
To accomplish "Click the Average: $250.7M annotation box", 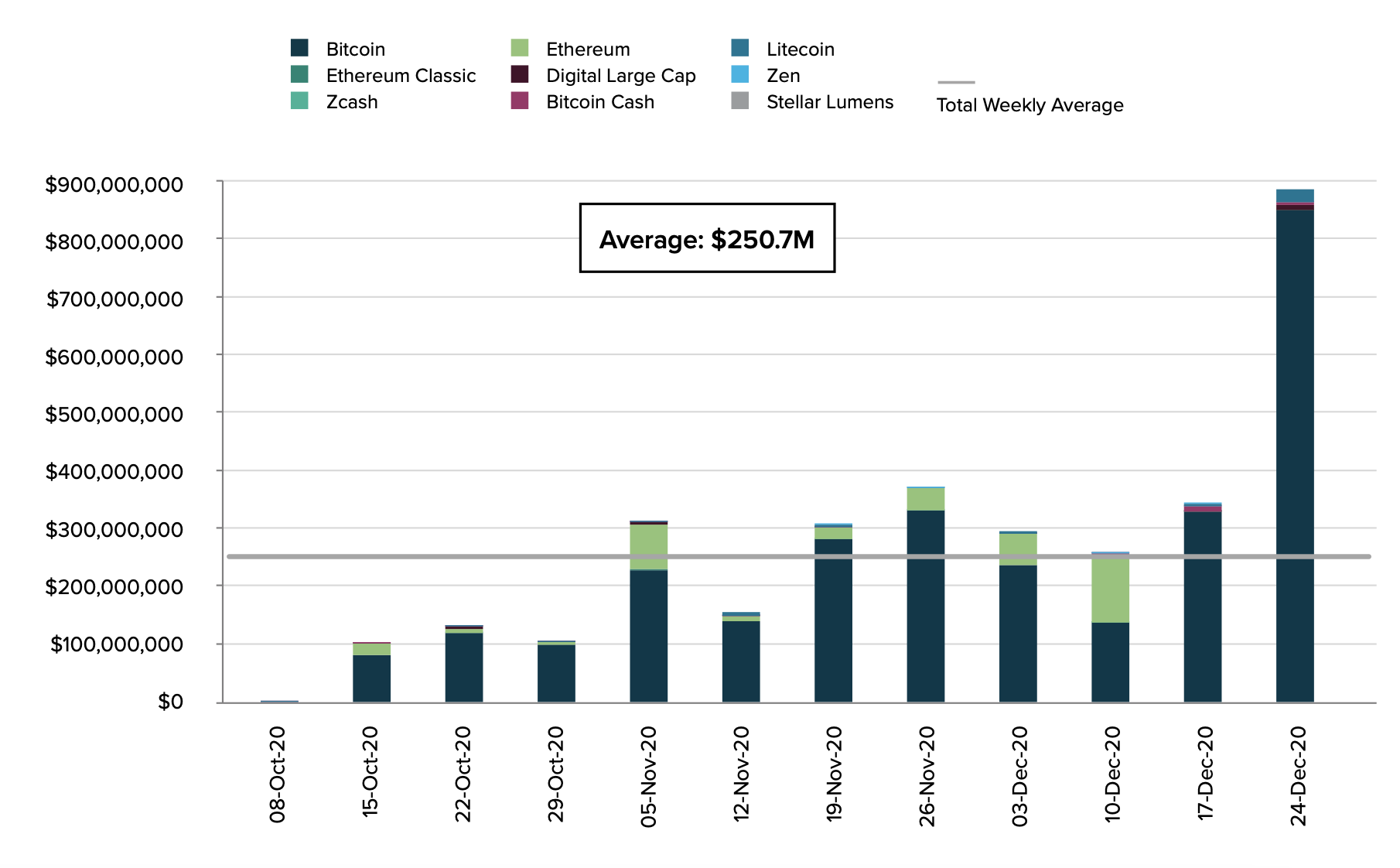I will tap(707, 238).
